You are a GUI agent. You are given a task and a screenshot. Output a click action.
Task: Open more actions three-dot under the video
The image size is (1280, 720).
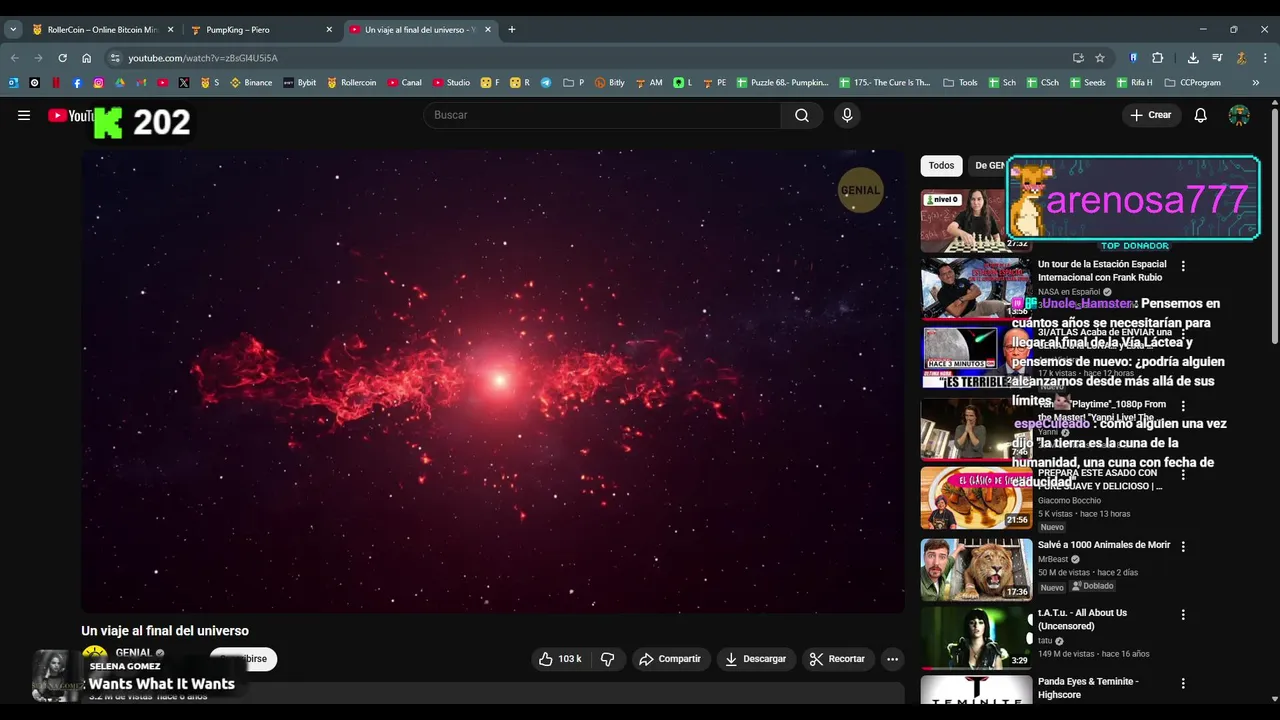pyautogui.click(x=892, y=659)
